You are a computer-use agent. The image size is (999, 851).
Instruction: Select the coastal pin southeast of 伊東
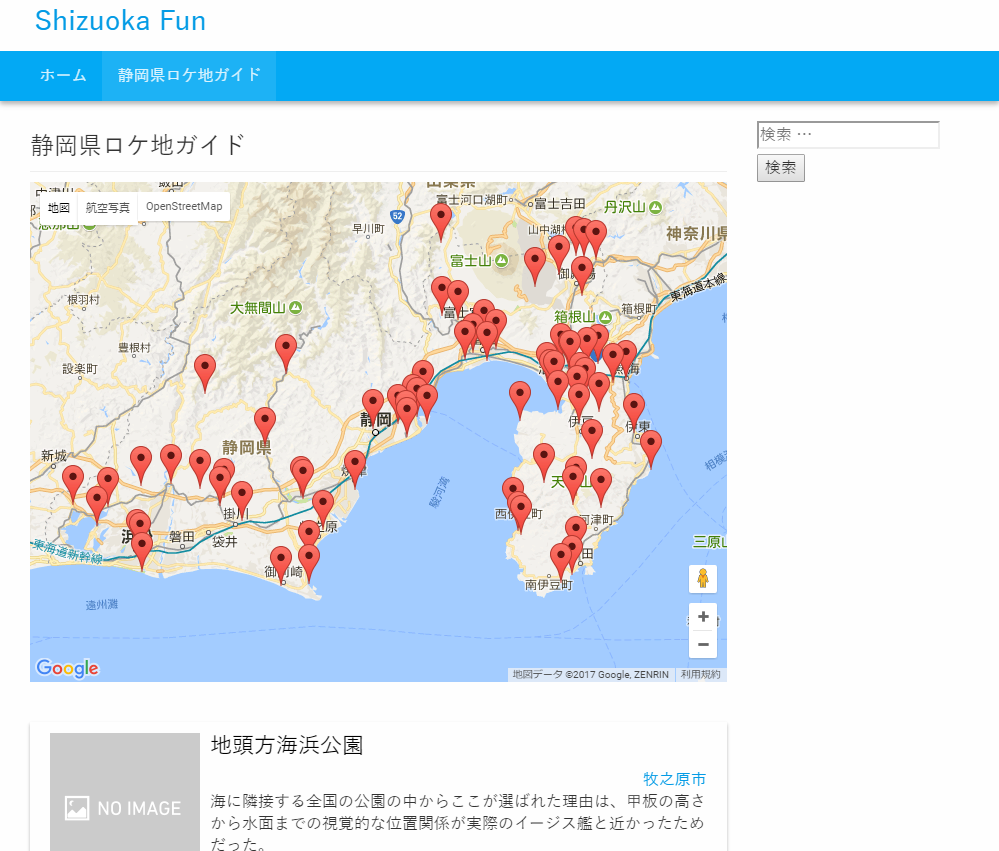[x=650, y=449]
